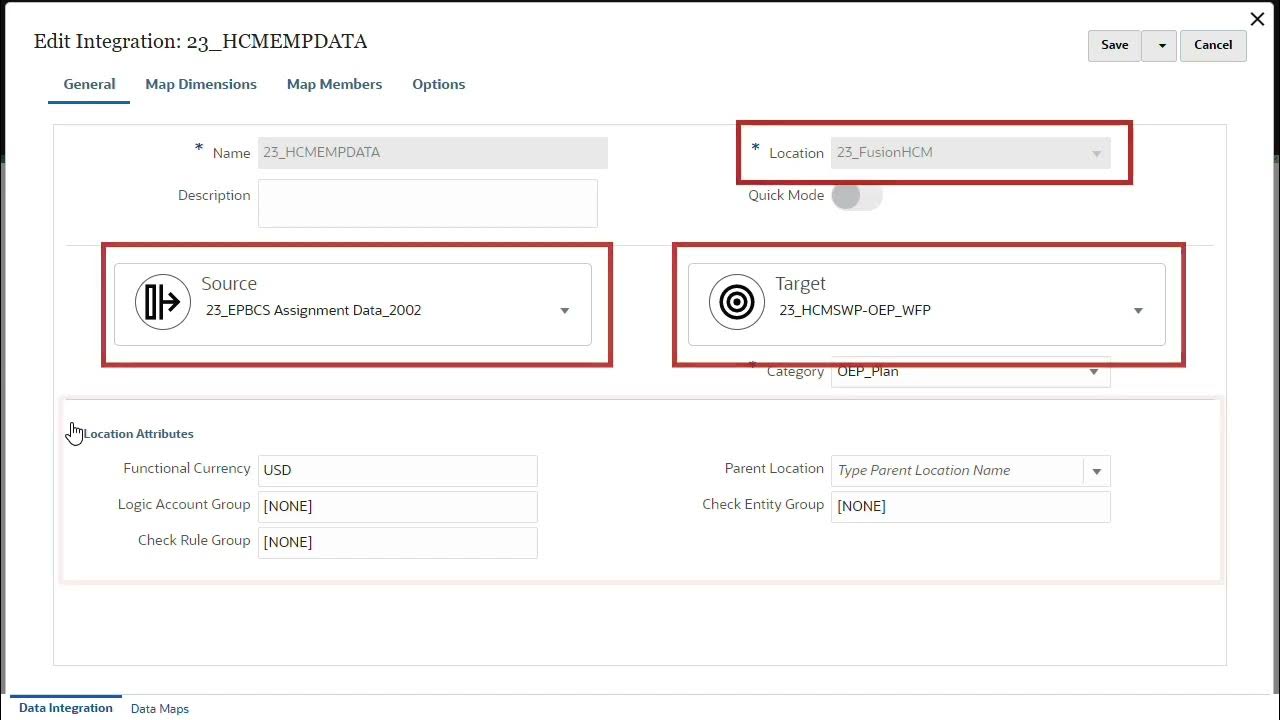Click the Source arrow-bar icon
1280x720 pixels.
click(163, 302)
